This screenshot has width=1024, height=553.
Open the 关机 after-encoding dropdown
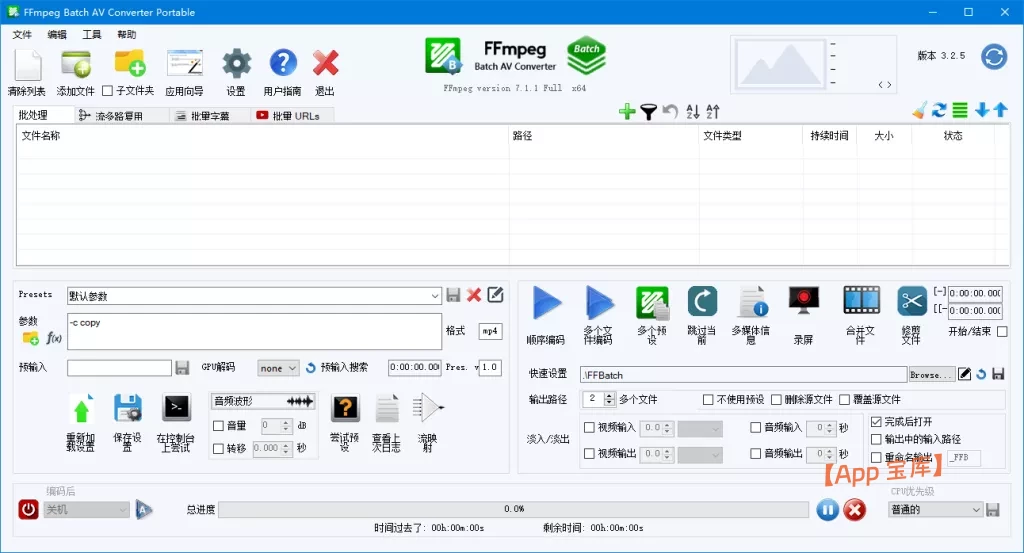[87, 509]
